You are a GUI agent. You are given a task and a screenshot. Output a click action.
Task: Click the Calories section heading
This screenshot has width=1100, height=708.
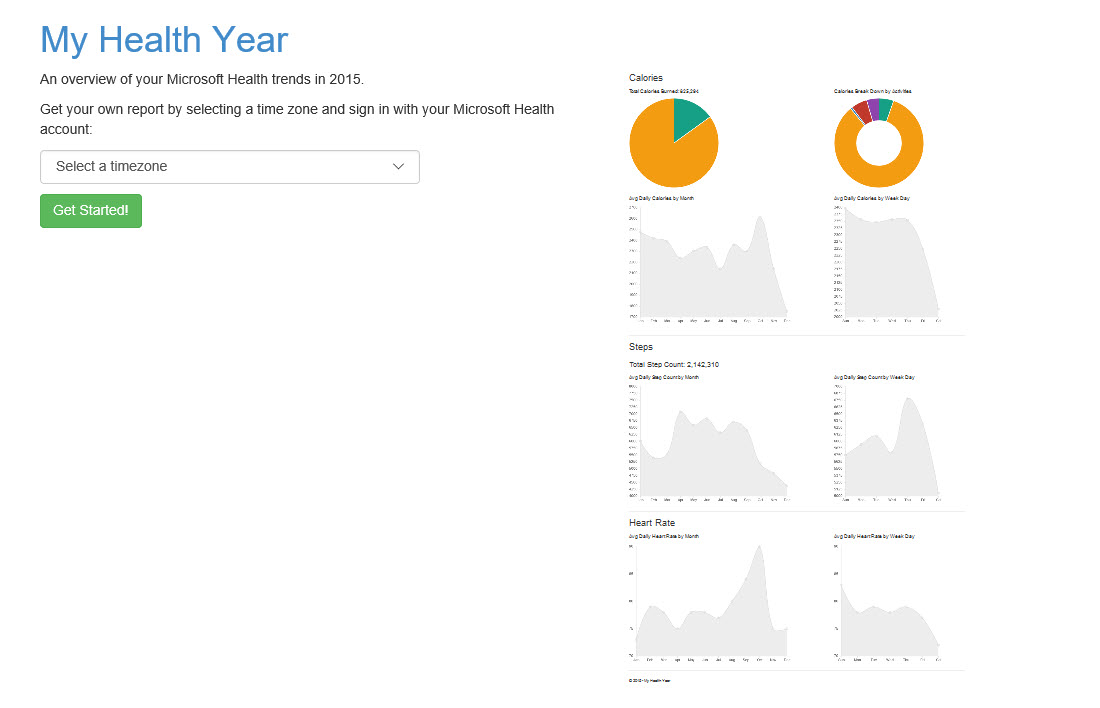click(x=646, y=77)
